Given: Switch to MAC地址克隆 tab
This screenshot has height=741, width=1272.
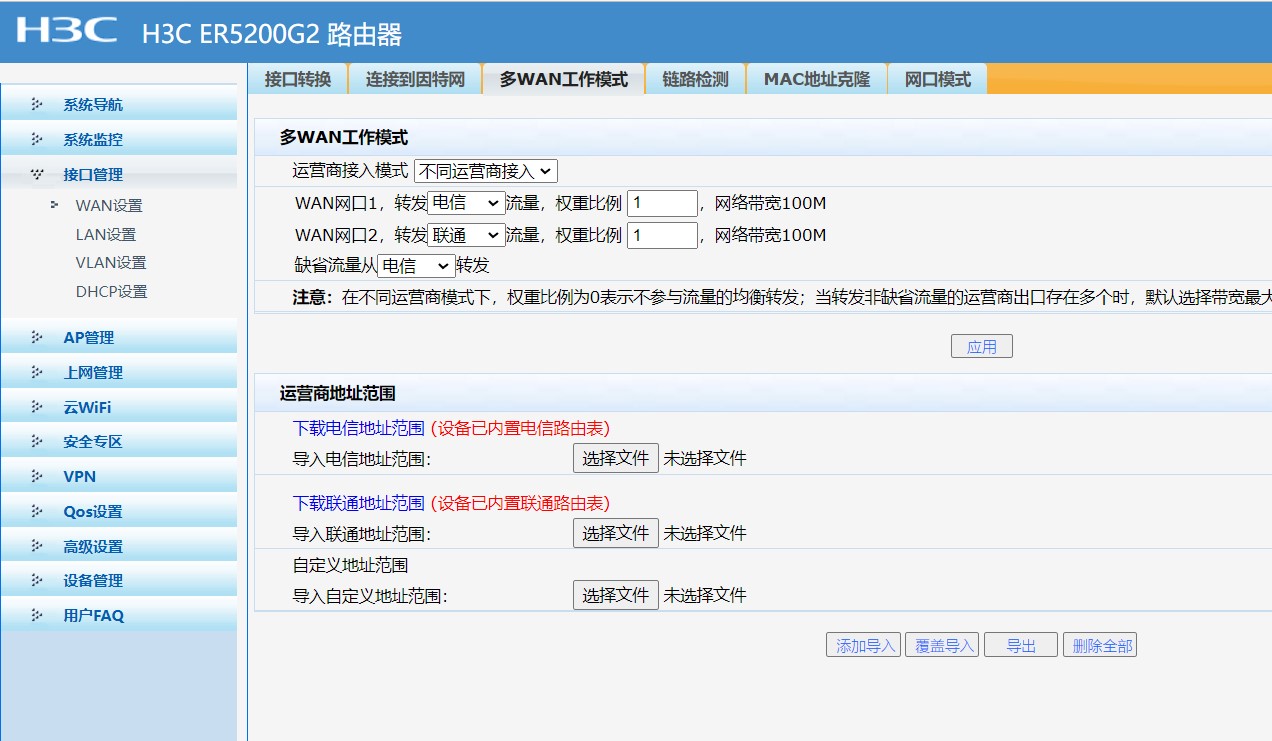Looking at the screenshot, I should (x=817, y=79).
